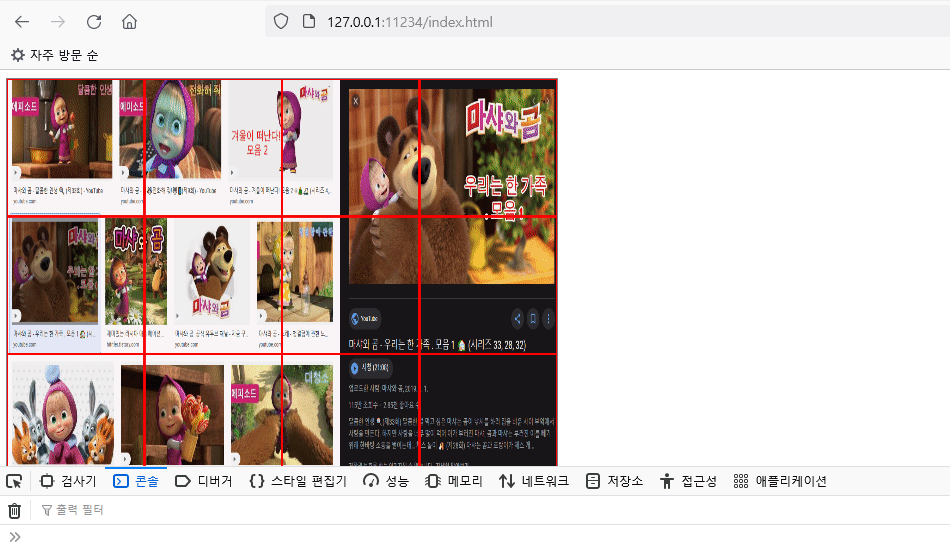Viewport: 950px width, 549px height.
Task: Open the browser home page icon
Action: pyautogui.click(x=129, y=22)
